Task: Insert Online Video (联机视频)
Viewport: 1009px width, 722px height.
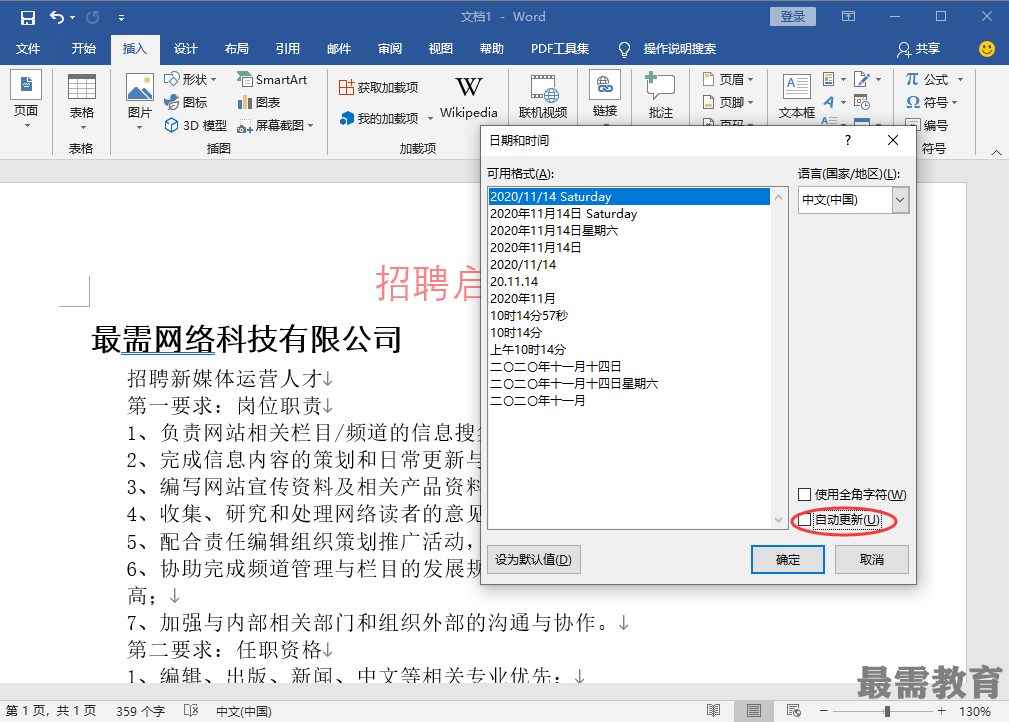Action: [x=543, y=97]
